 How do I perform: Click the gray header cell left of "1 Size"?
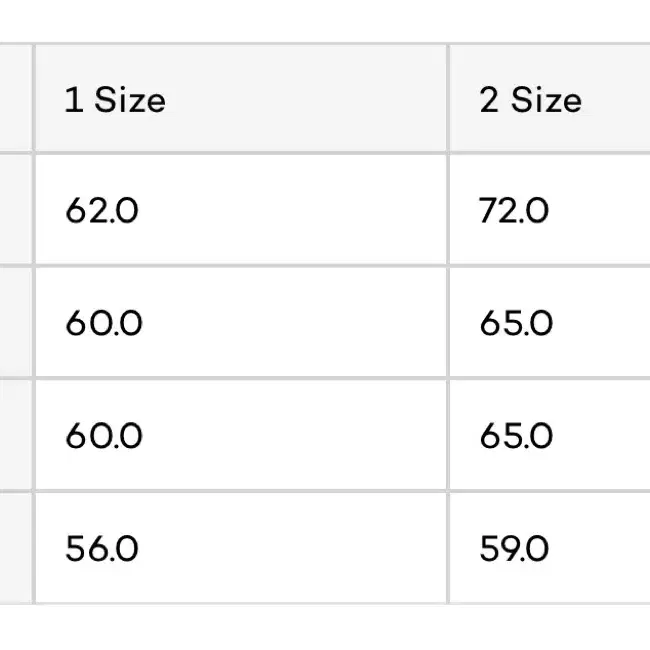(x=16, y=98)
